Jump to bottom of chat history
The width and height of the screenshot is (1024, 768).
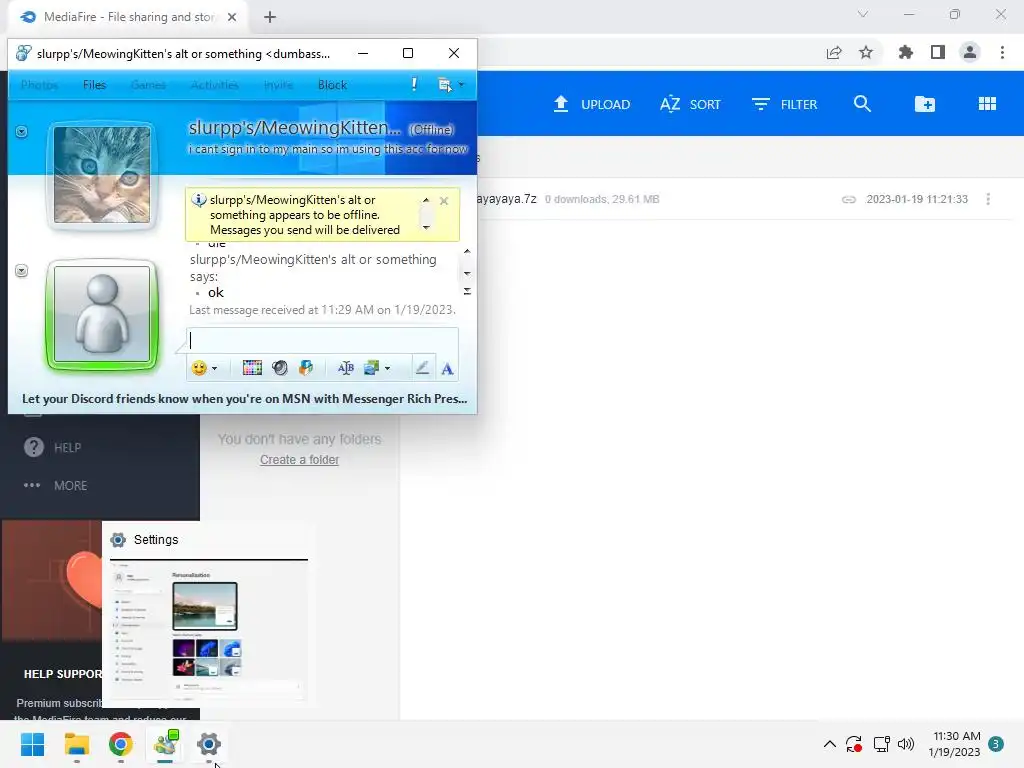[x=467, y=291]
